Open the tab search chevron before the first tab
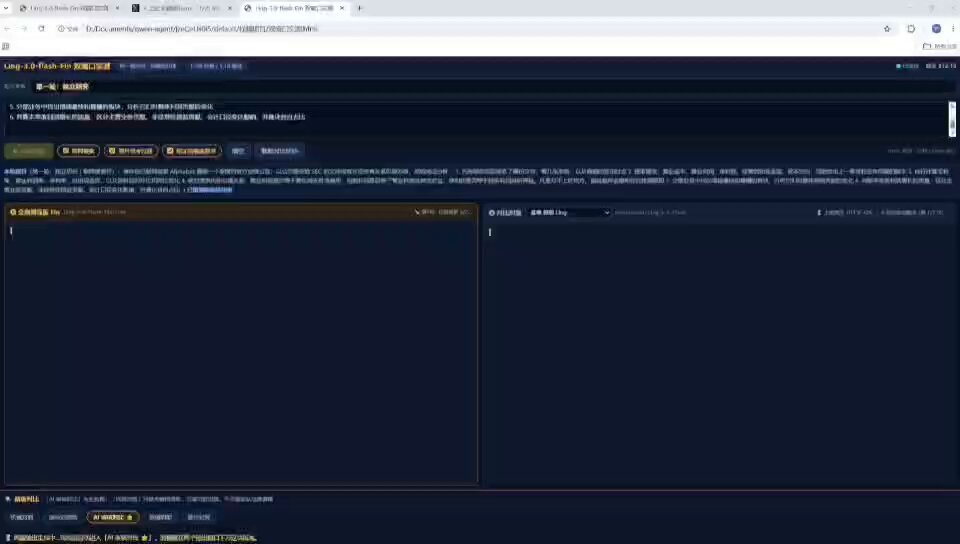The image size is (960, 544). pos(6,8)
